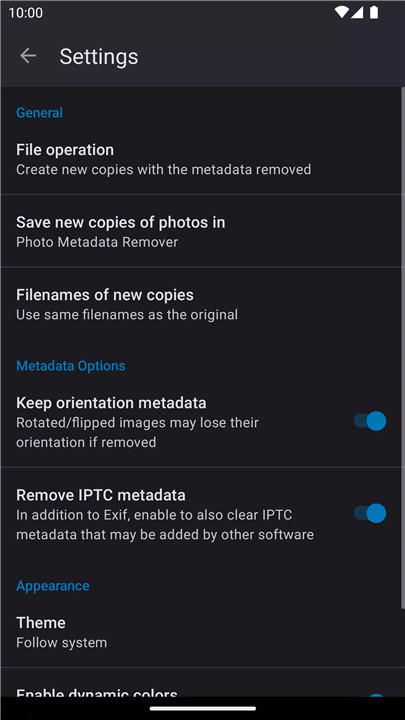Tap the Remove IPTC metadata title

click(101, 495)
